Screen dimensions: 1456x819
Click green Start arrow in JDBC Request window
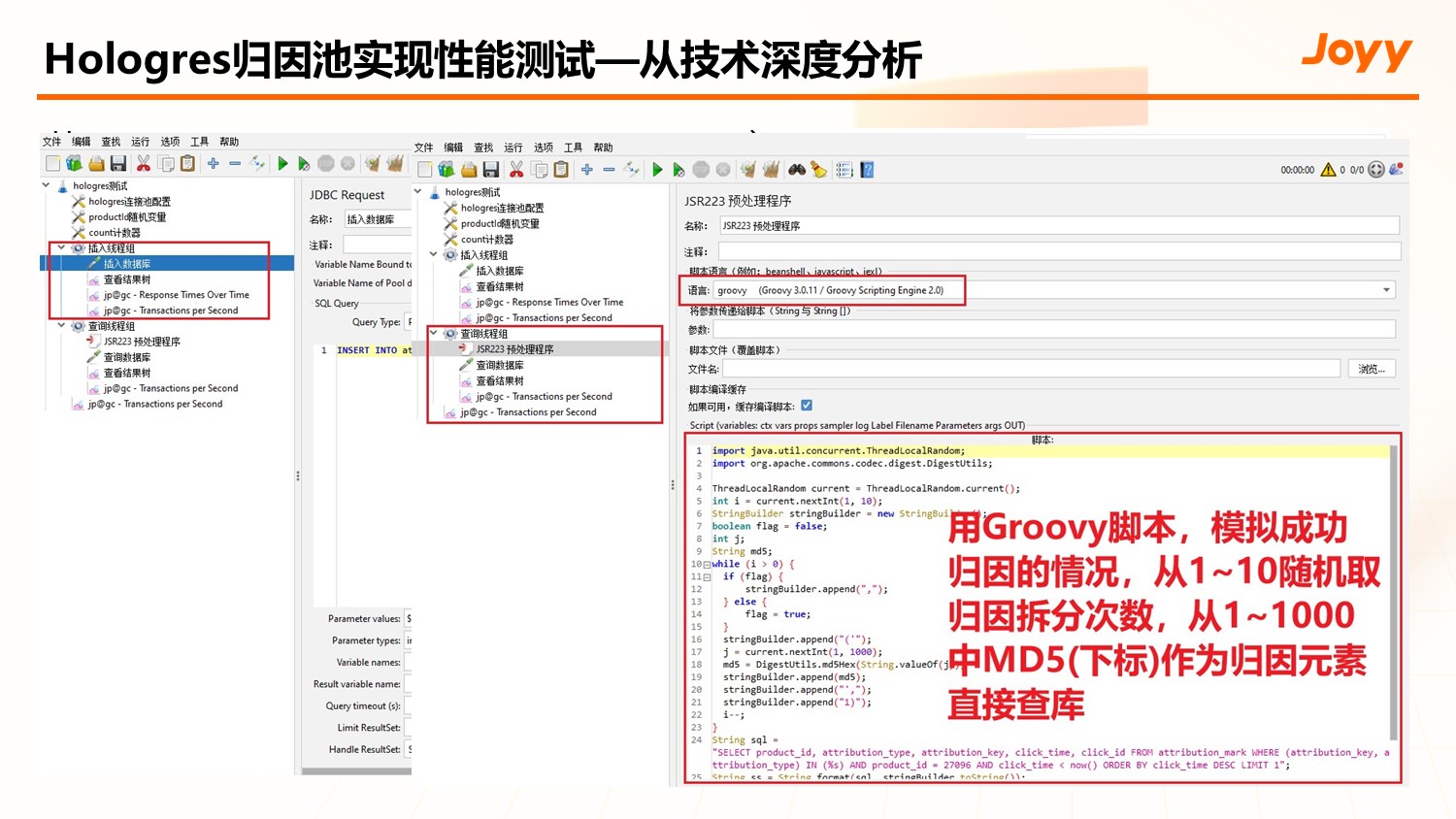point(282,163)
